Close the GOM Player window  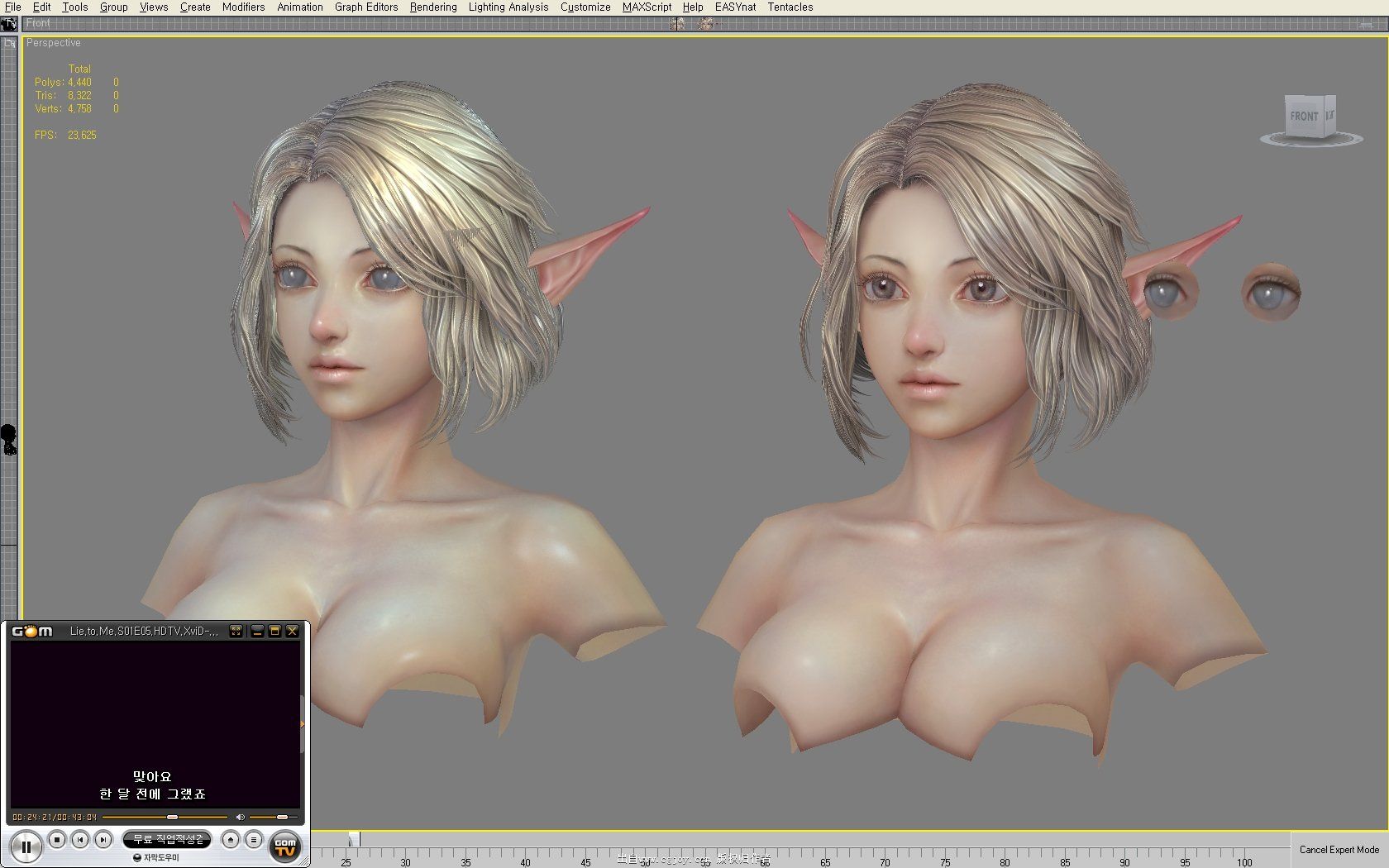(x=292, y=632)
